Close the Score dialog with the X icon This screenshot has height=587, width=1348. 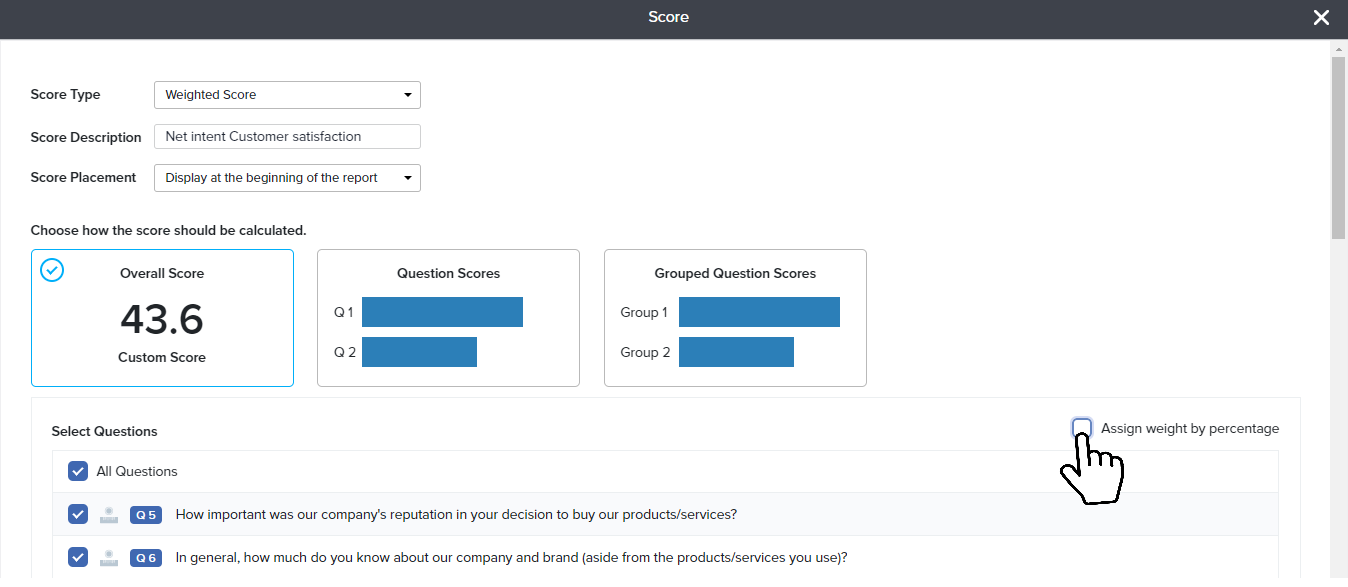(1321, 18)
